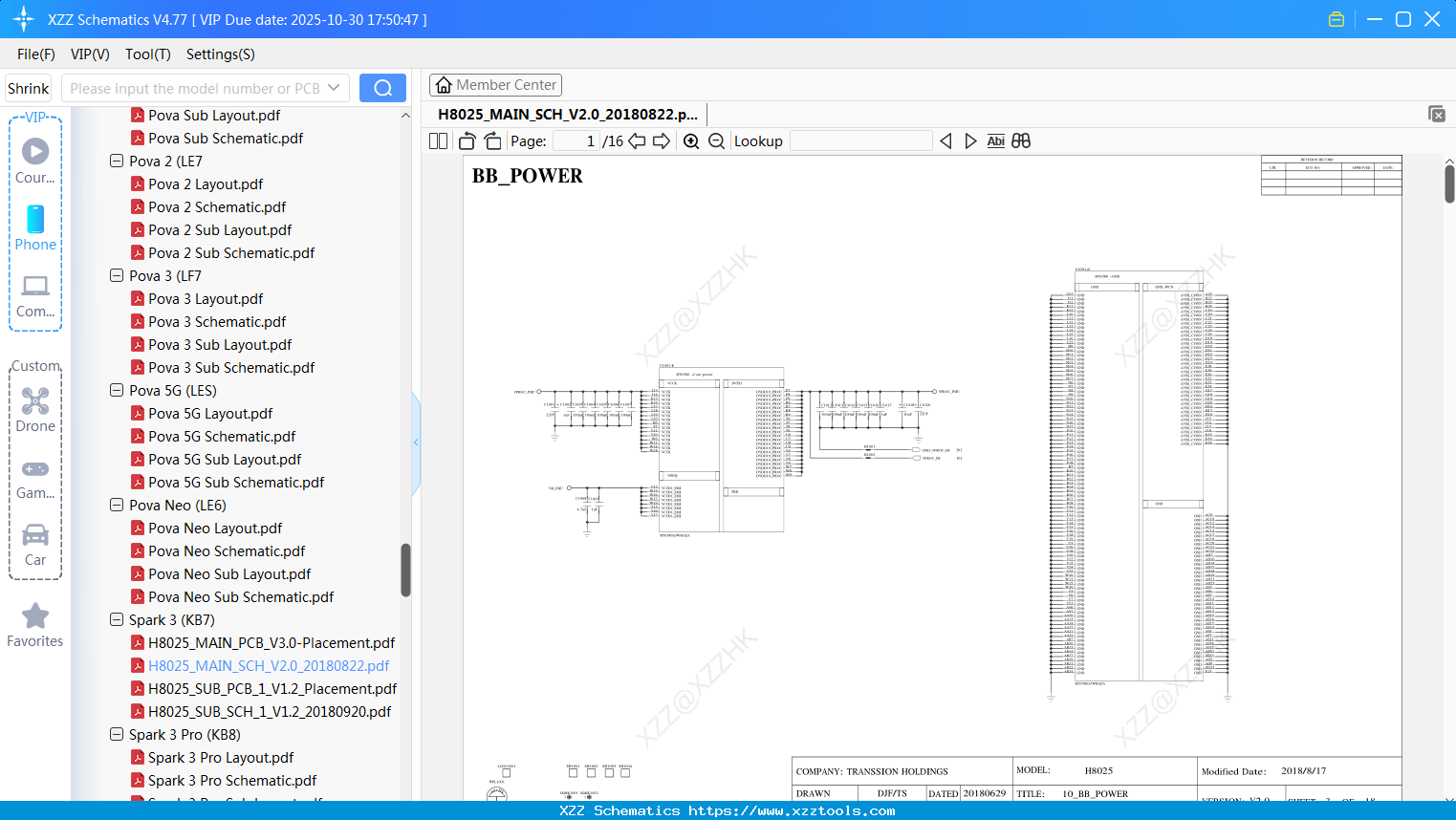Viewport: 1456px width, 820px height.
Task: Collapse the Spark 3 (KB7) folder
Action: click(x=117, y=619)
